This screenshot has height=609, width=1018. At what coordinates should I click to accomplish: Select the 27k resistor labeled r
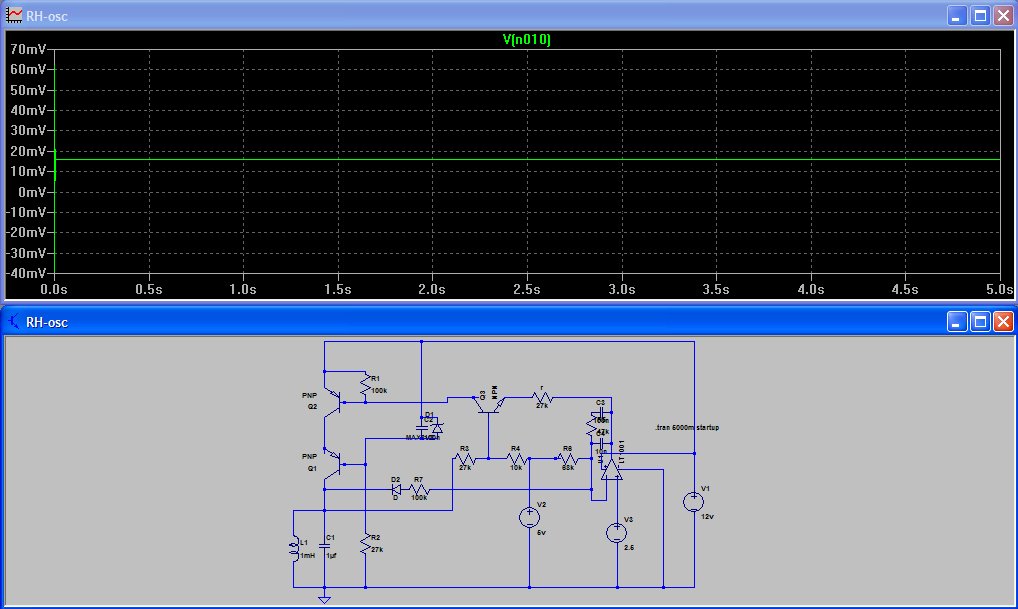pyautogui.click(x=541, y=397)
